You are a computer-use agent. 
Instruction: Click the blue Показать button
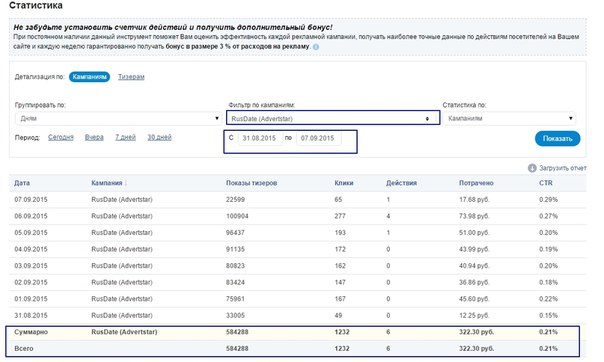pos(557,139)
